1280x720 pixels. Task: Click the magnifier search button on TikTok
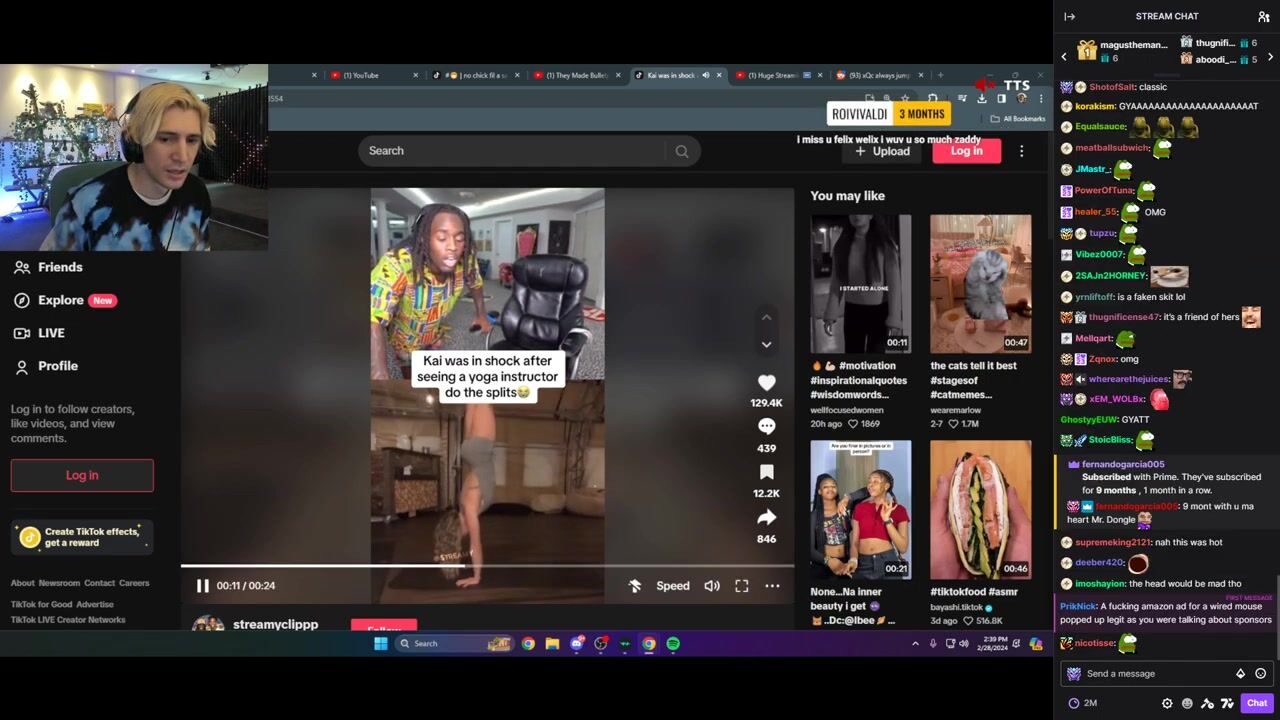point(682,151)
